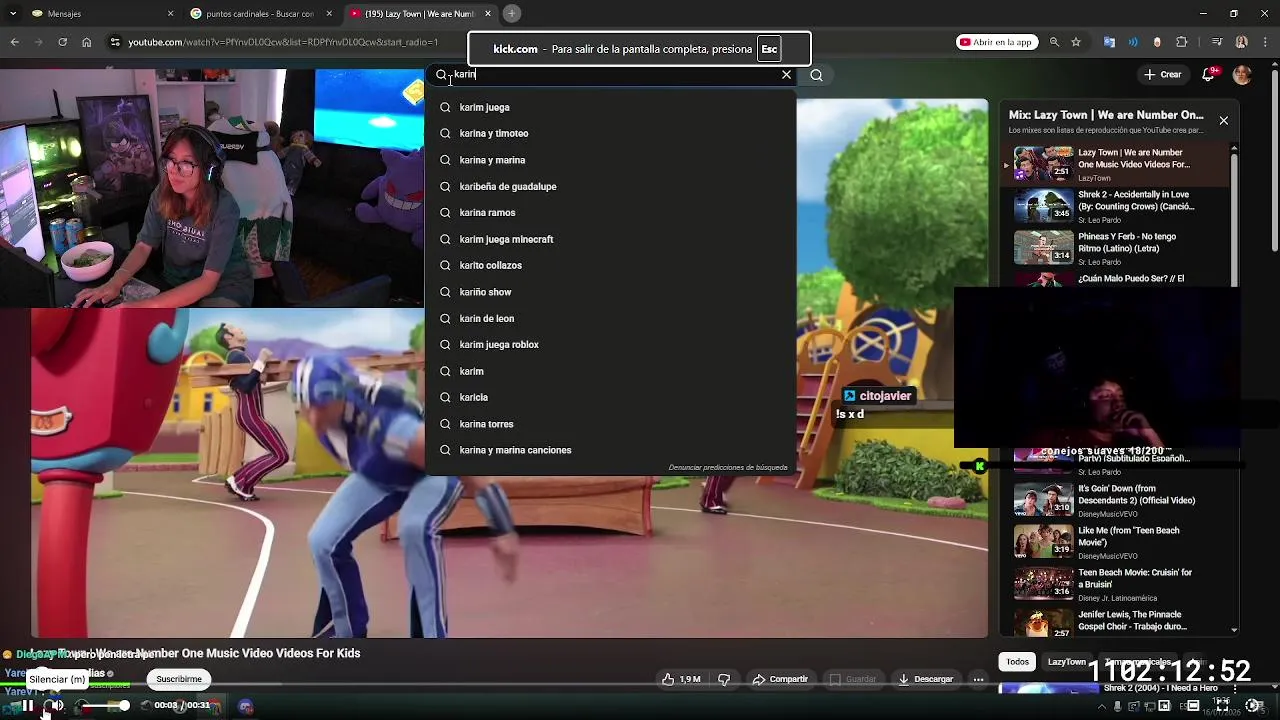The image size is (1280, 720).
Task: Play "Teen Beach Movie: Cruisin' for a Bruisin'" item
Action: [x=1115, y=584]
